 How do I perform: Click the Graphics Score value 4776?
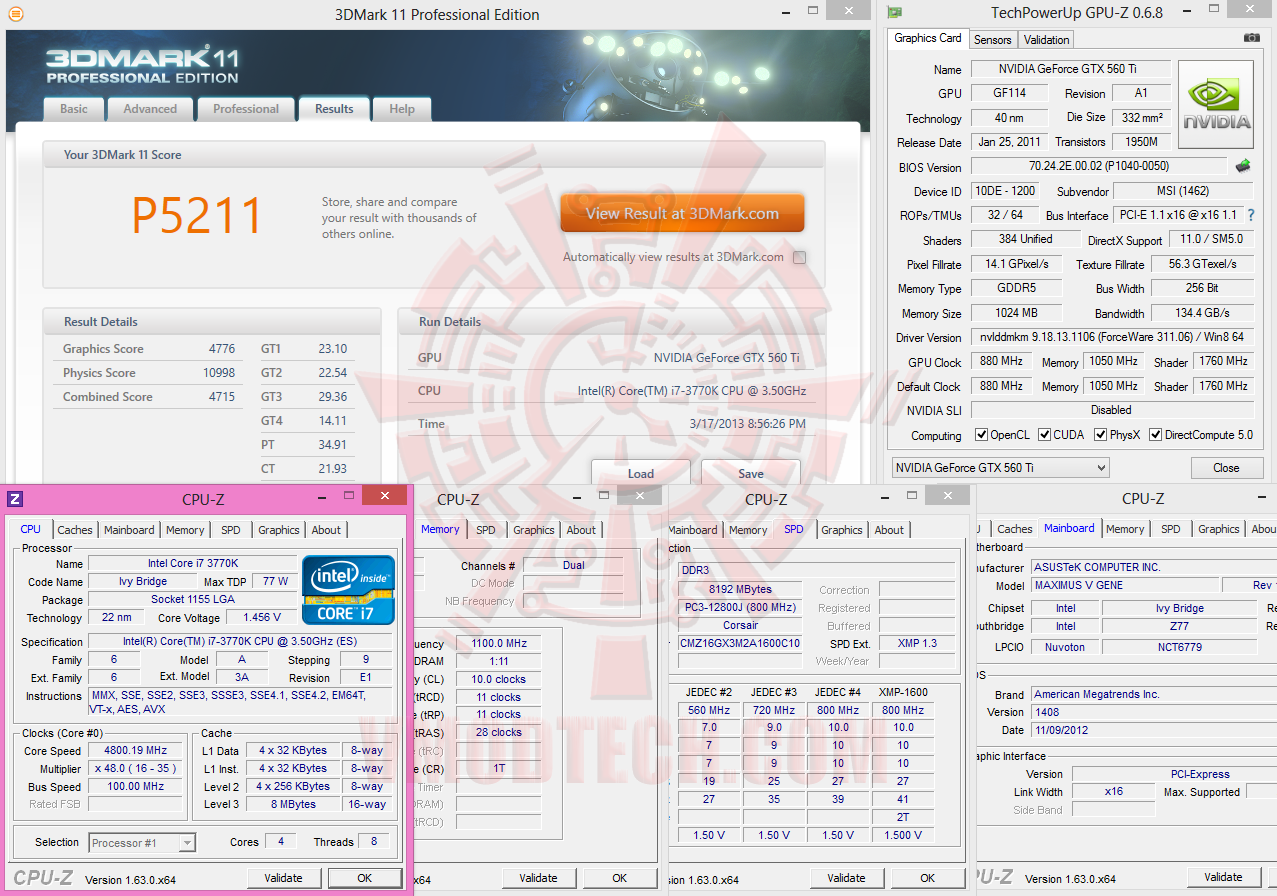[x=222, y=348]
